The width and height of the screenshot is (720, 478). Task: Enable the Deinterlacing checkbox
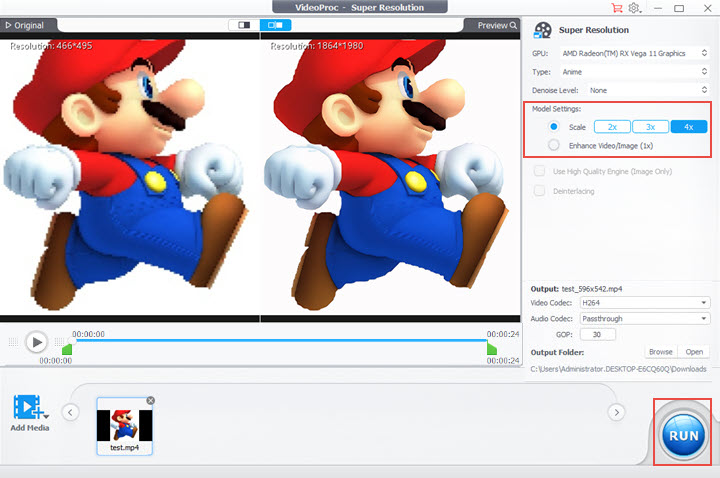540,190
